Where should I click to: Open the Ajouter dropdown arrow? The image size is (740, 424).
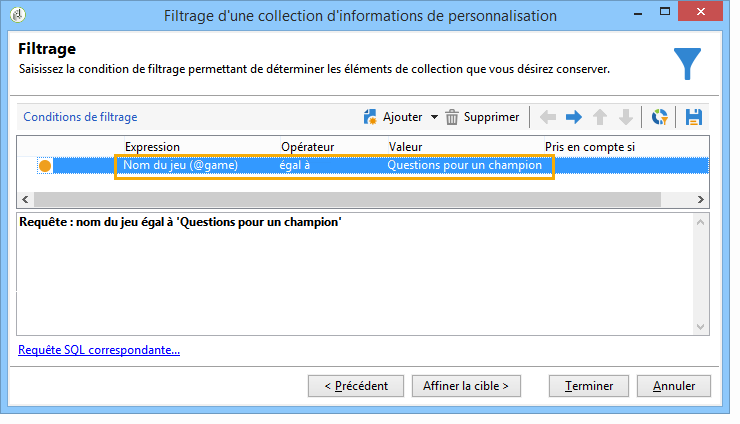[434, 117]
